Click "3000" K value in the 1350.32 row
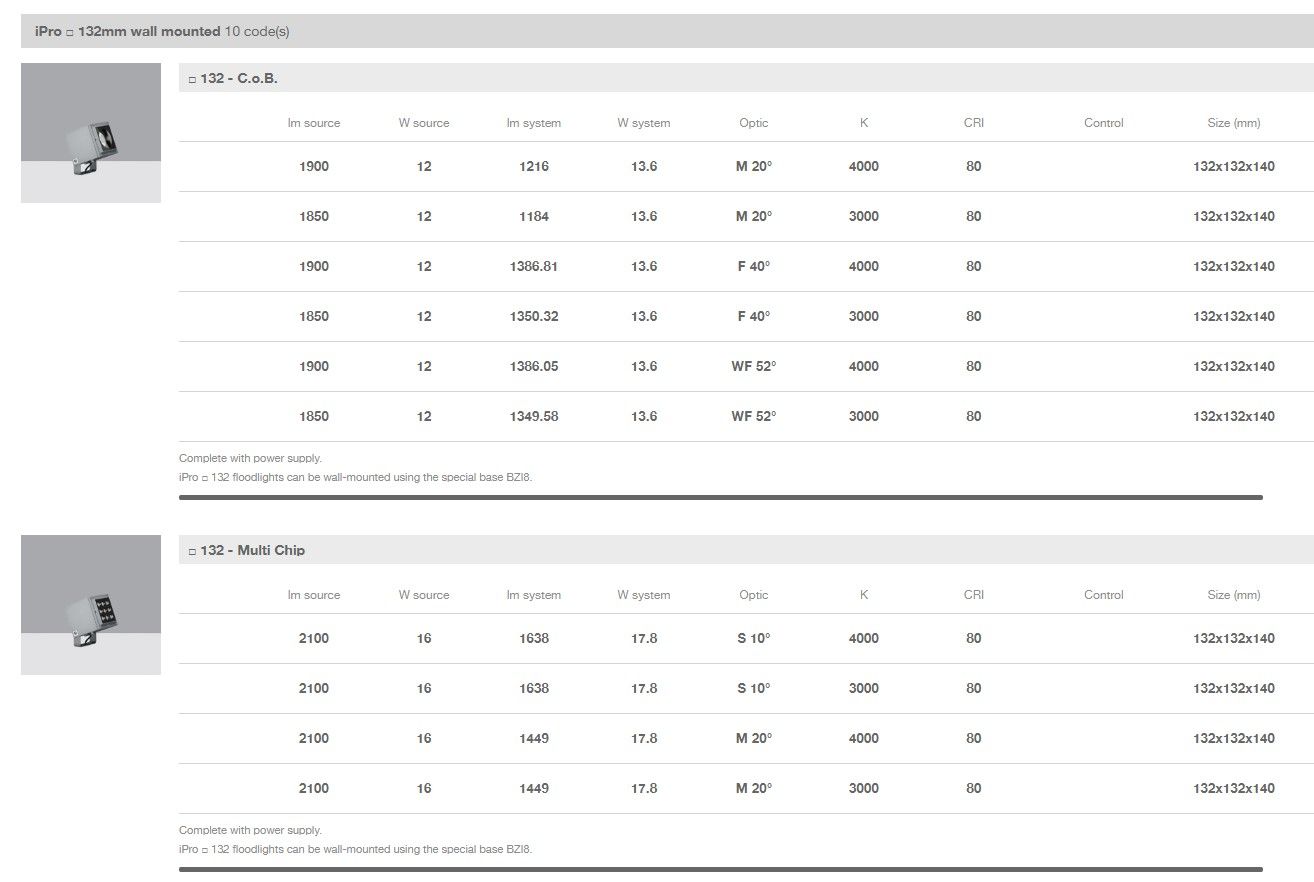 [864, 316]
